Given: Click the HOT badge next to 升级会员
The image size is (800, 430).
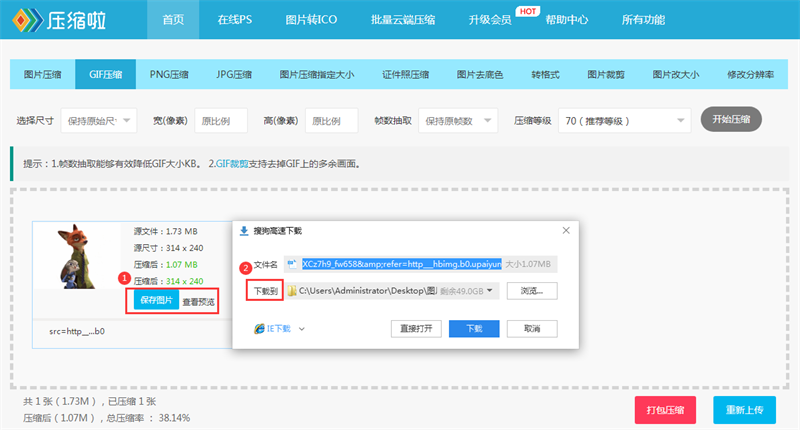Looking at the screenshot, I should click(x=527, y=11).
